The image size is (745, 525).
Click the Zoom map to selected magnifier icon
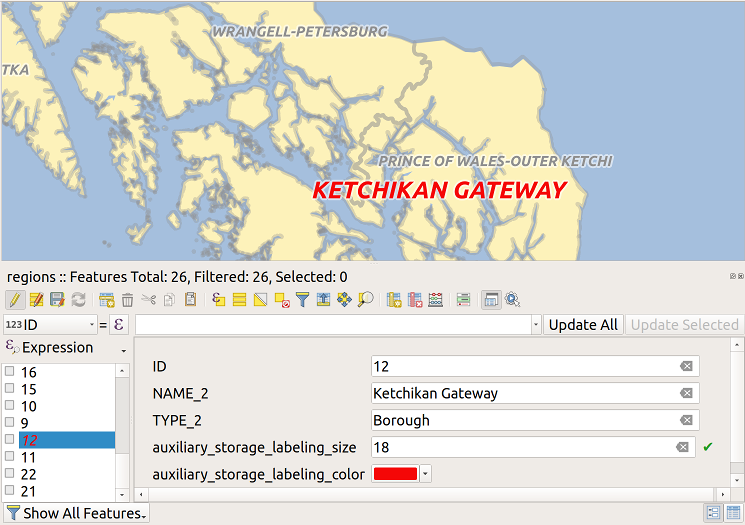[365, 299]
